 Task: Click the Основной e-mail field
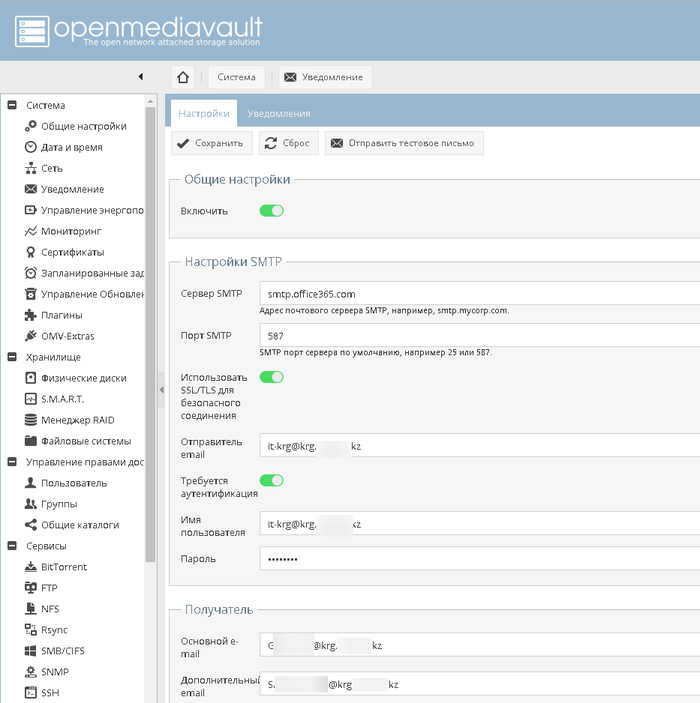click(x=479, y=645)
